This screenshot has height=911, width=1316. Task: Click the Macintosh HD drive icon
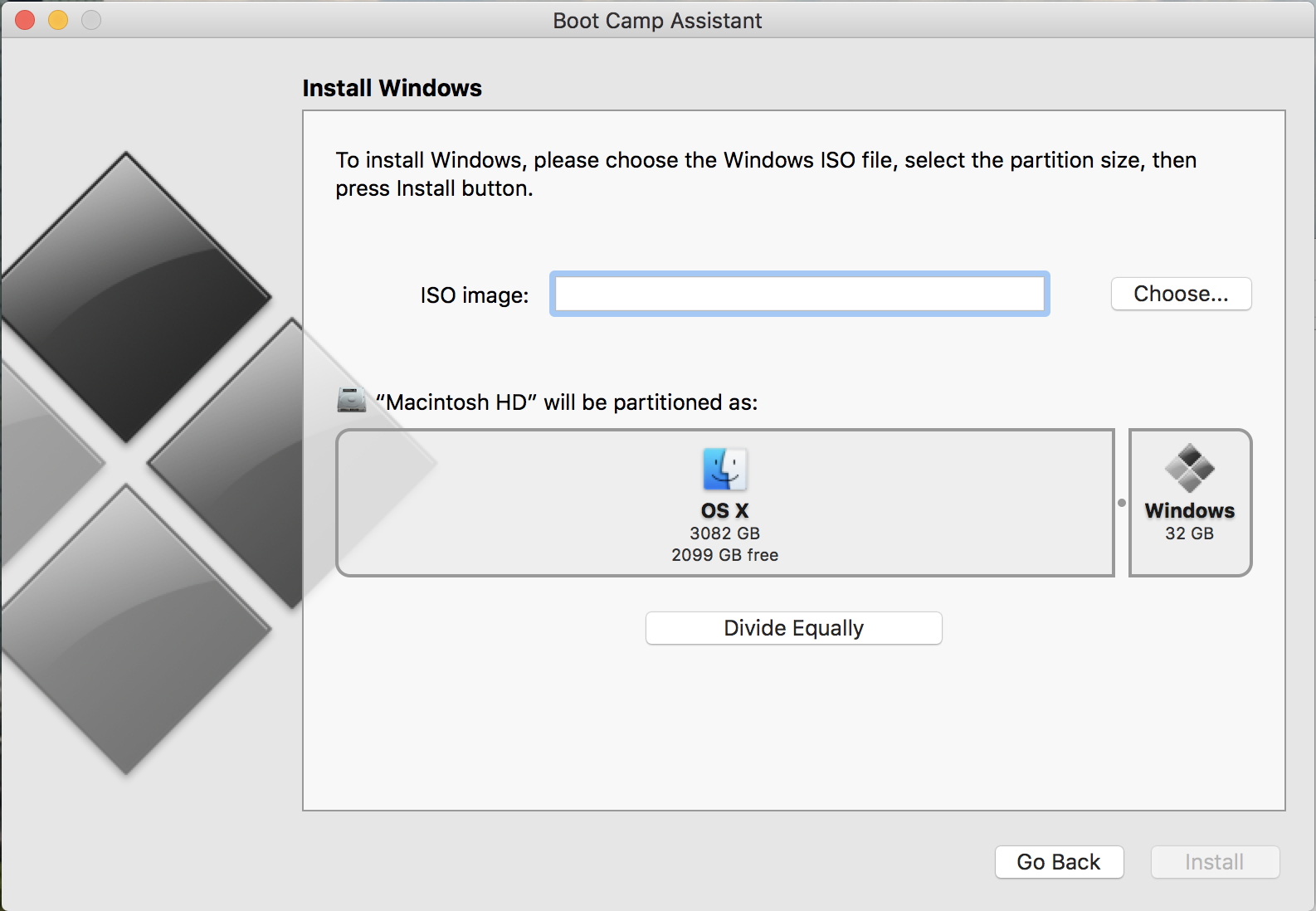352,400
